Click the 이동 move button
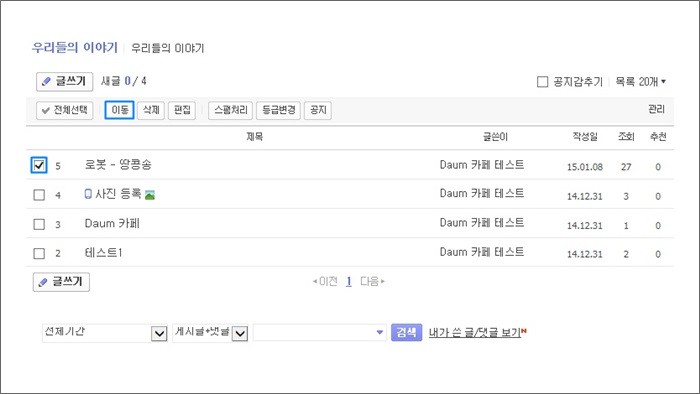The width and height of the screenshot is (700, 394). tap(119, 110)
